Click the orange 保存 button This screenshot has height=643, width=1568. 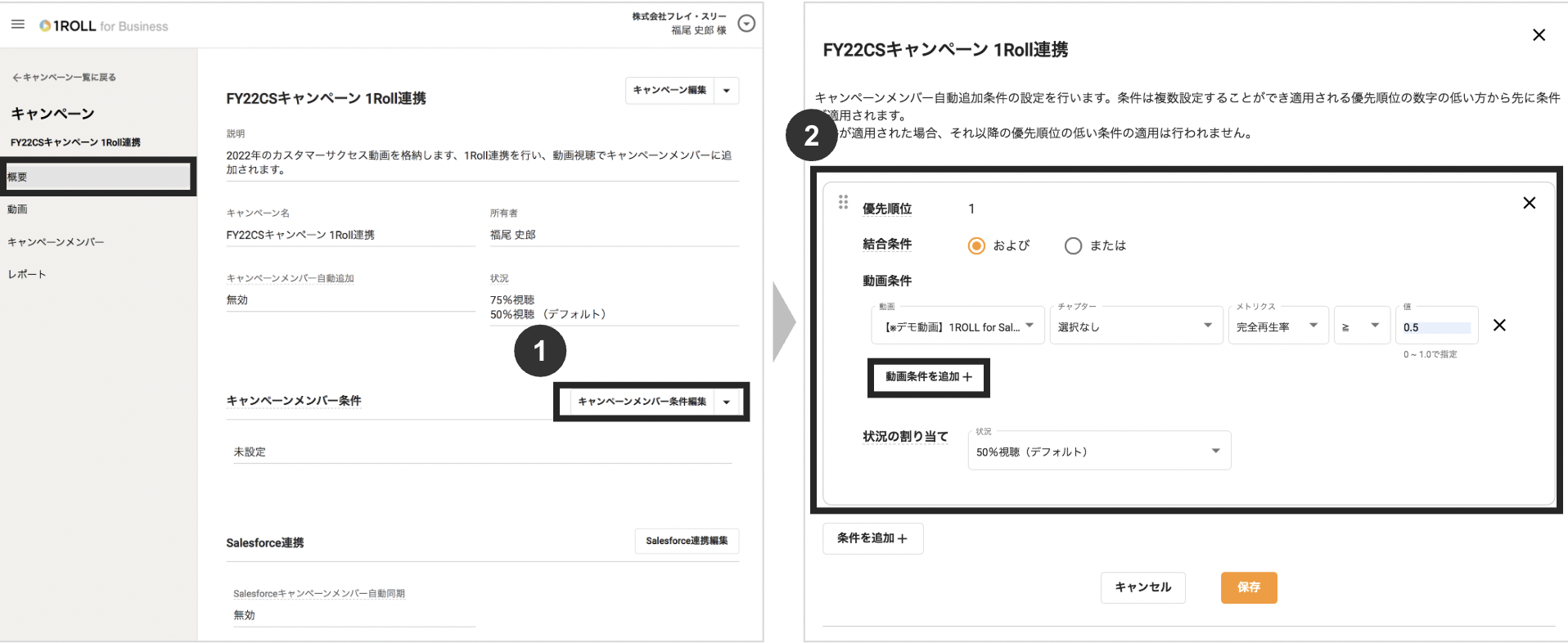point(1249,587)
